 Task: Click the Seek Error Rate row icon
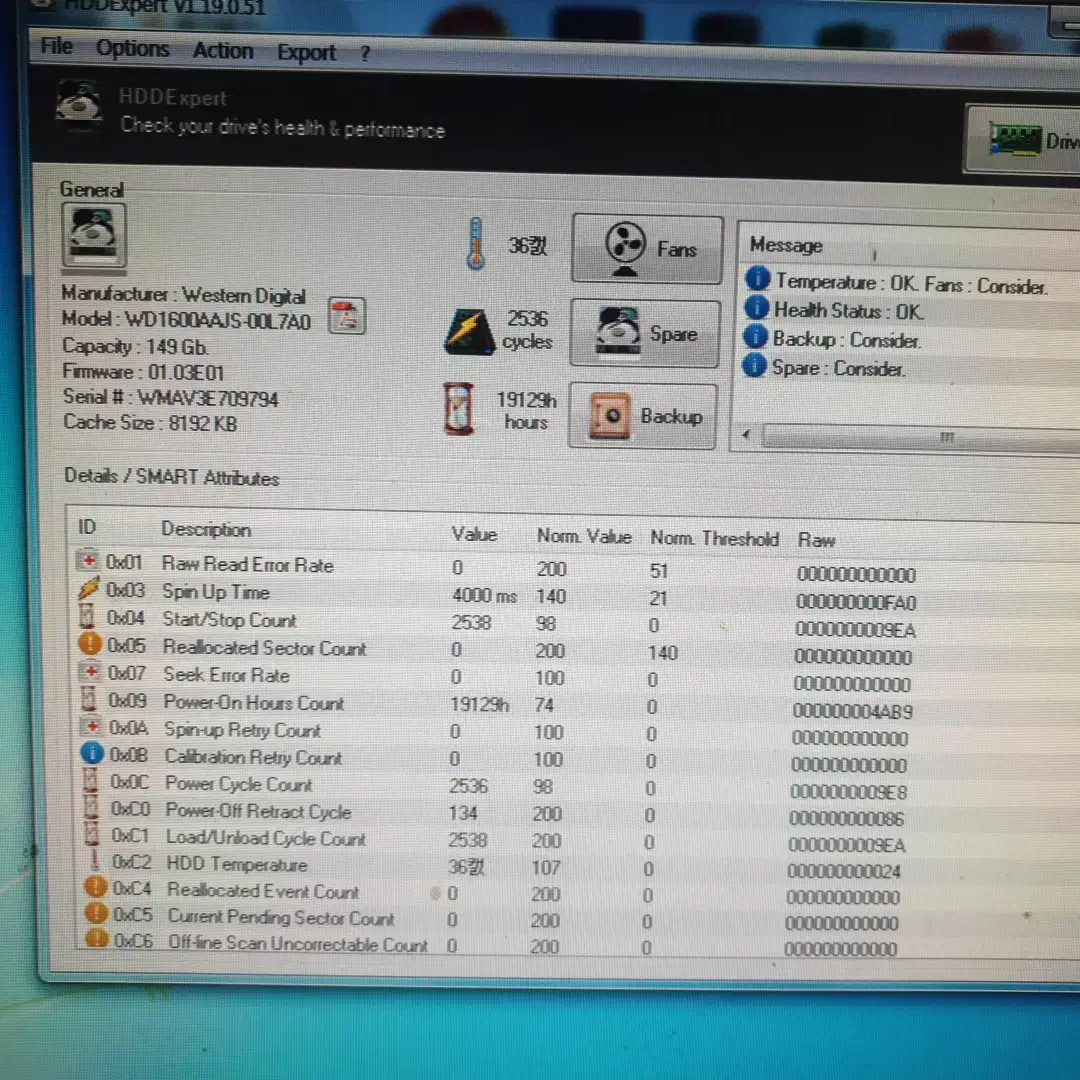90,671
